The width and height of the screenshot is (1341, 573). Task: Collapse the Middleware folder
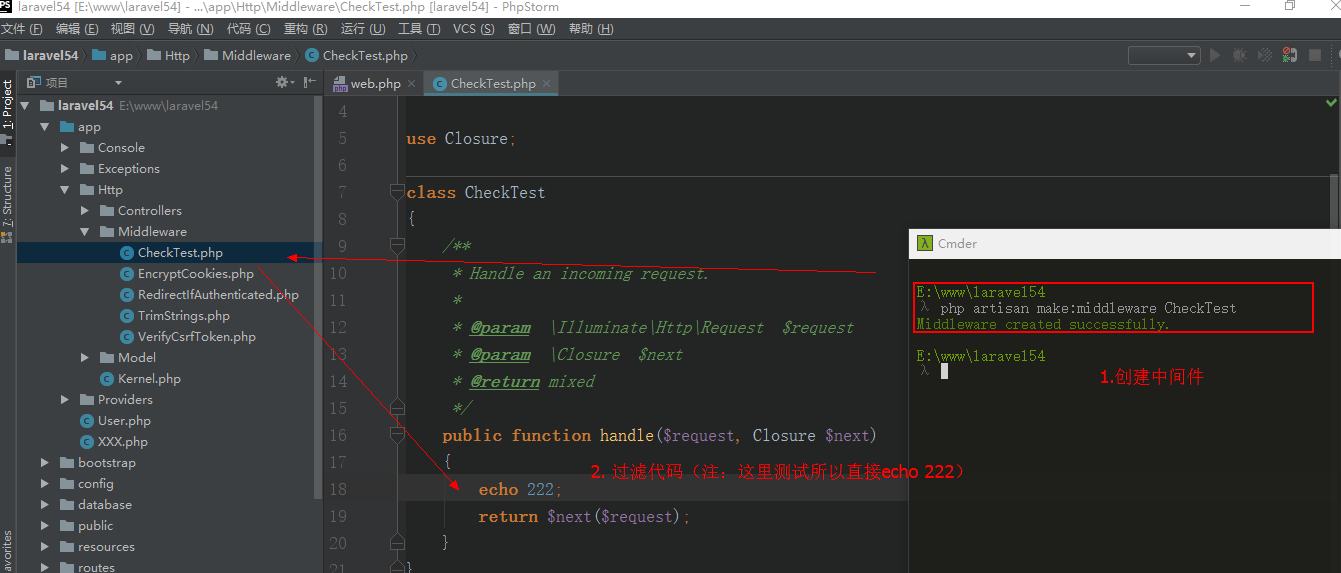click(85, 232)
